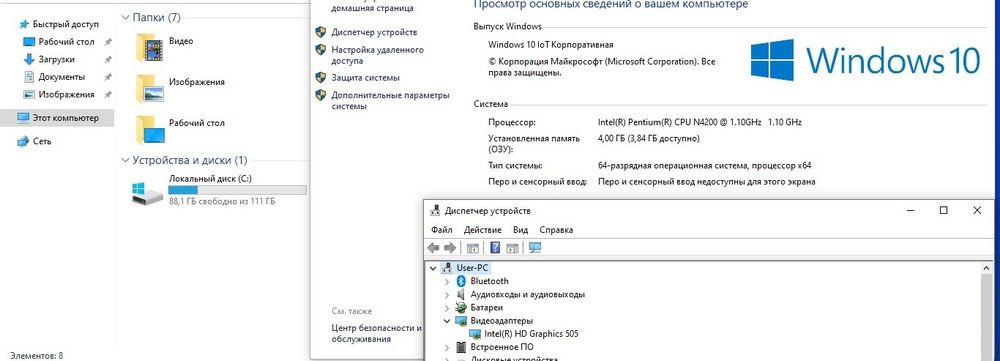Click the show/hide console tree toolbar icon
The image size is (1000, 361).
pyautogui.click(x=473, y=248)
